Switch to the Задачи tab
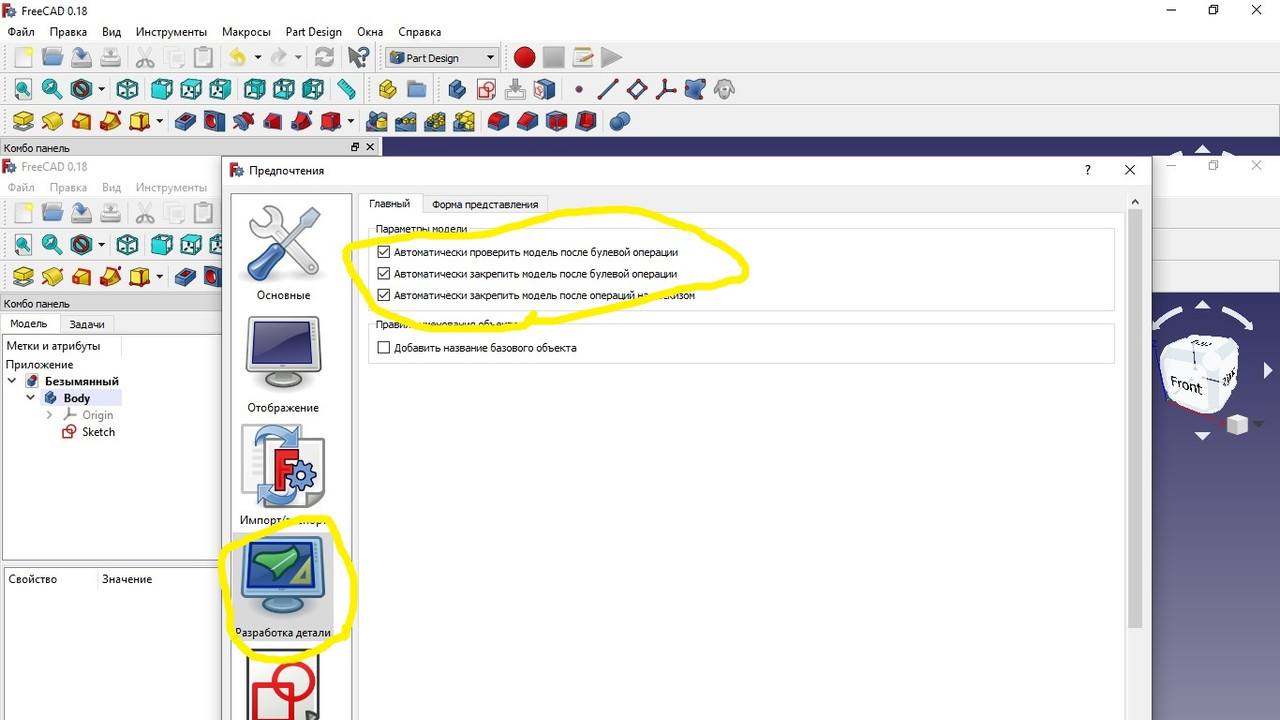 click(x=87, y=324)
